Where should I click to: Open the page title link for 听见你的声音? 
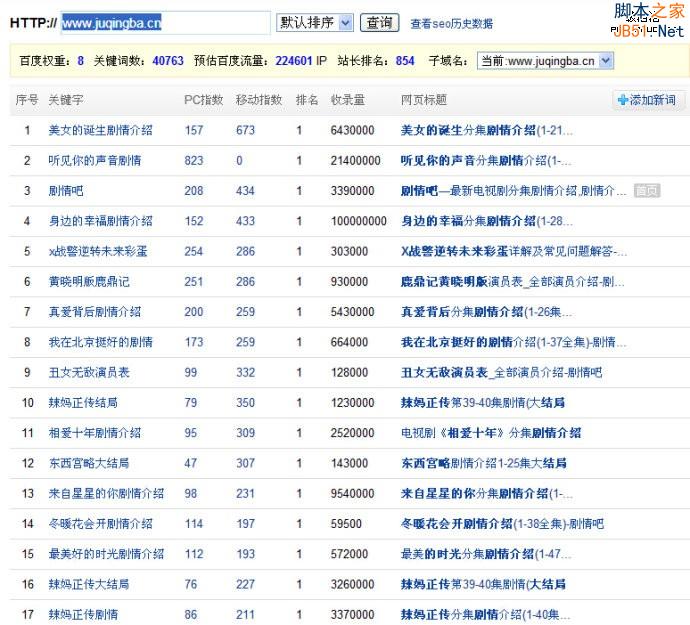pyautogui.click(x=486, y=160)
